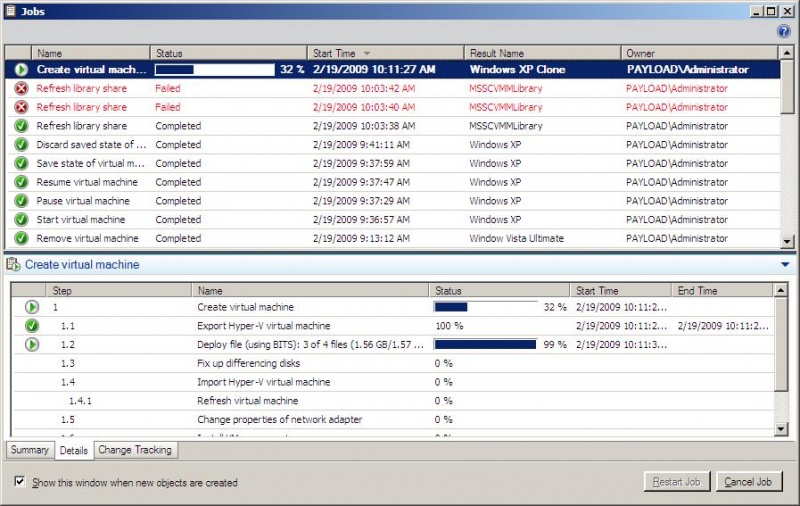The image size is (800, 506).
Task: Sort jobs by the Status column header
Action: 228,53
